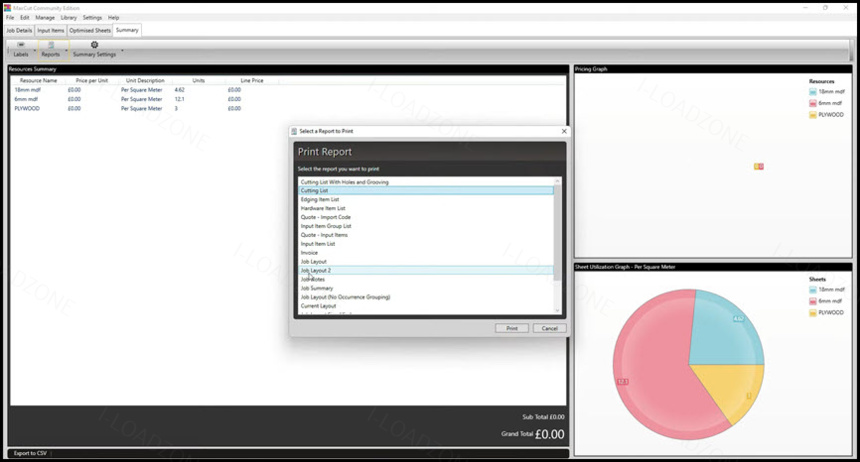860x462 pixels.
Task: Expand the Reports dropdown arrow
Action: coord(66,50)
